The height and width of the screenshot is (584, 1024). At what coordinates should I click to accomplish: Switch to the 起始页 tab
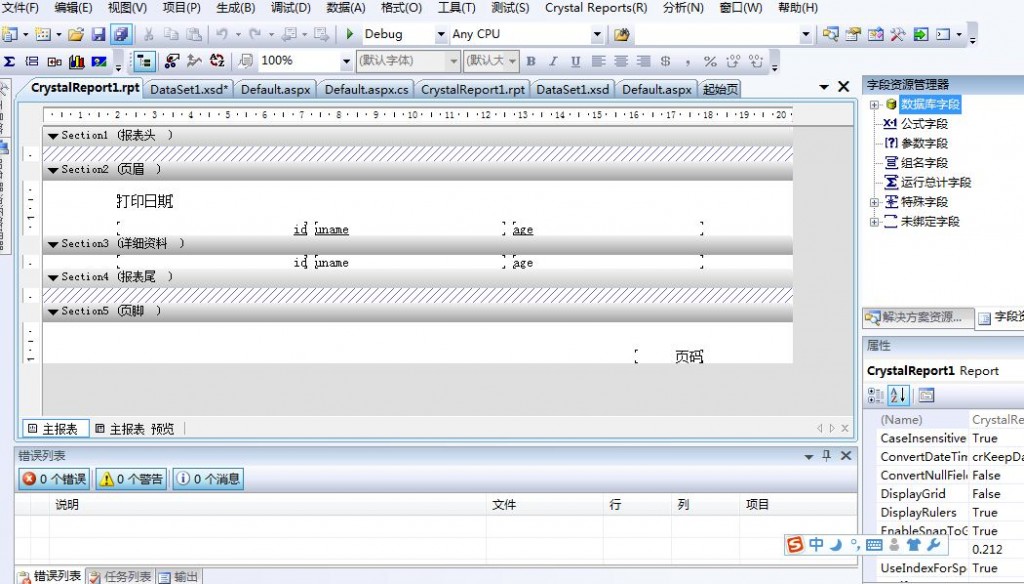[x=720, y=89]
